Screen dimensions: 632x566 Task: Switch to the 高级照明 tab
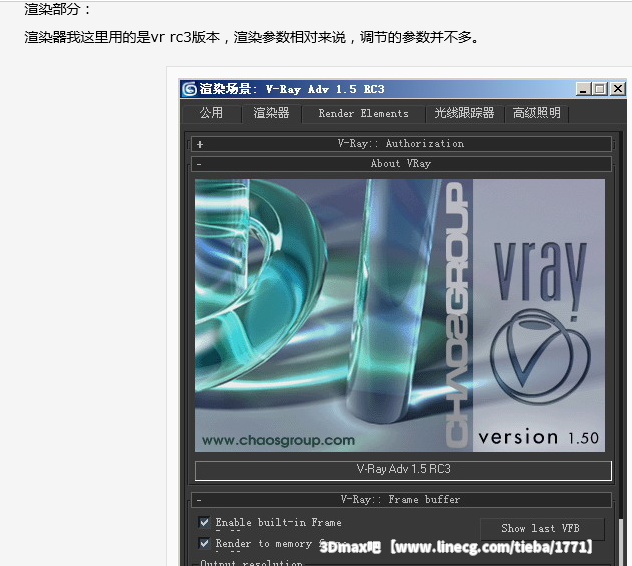click(x=536, y=113)
